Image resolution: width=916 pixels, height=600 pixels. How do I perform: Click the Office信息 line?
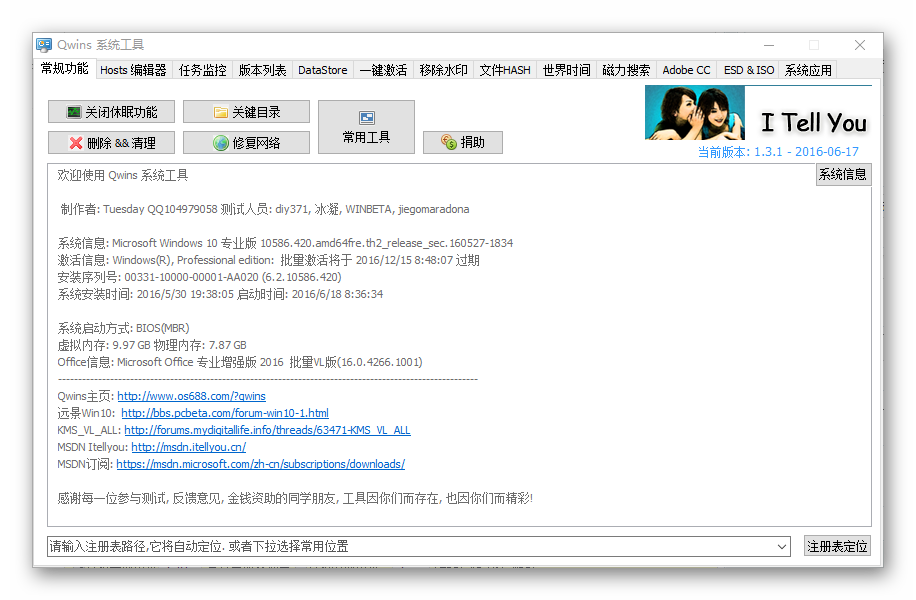pyautogui.click(x=240, y=362)
